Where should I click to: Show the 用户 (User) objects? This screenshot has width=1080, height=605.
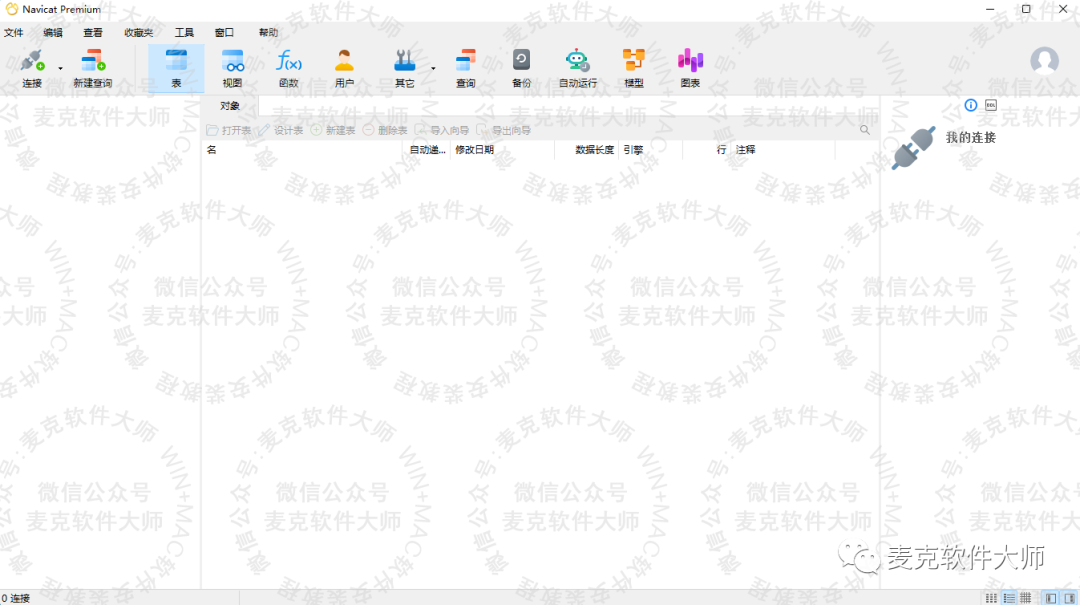pos(344,68)
